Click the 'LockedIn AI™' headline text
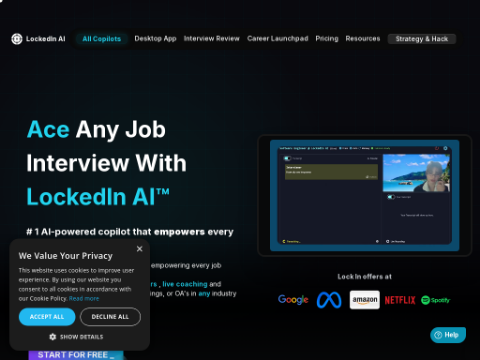 pos(98,197)
